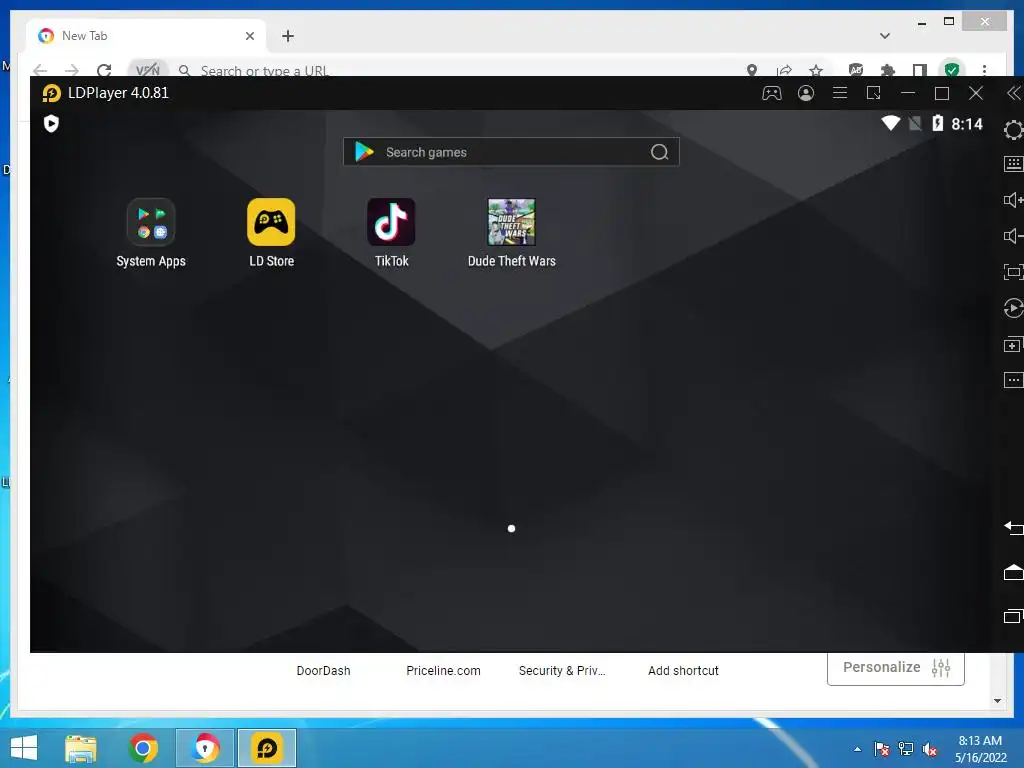This screenshot has height=768, width=1024.
Task: Click the magnifier icon in Search games
Action: pyautogui.click(x=660, y=152)
